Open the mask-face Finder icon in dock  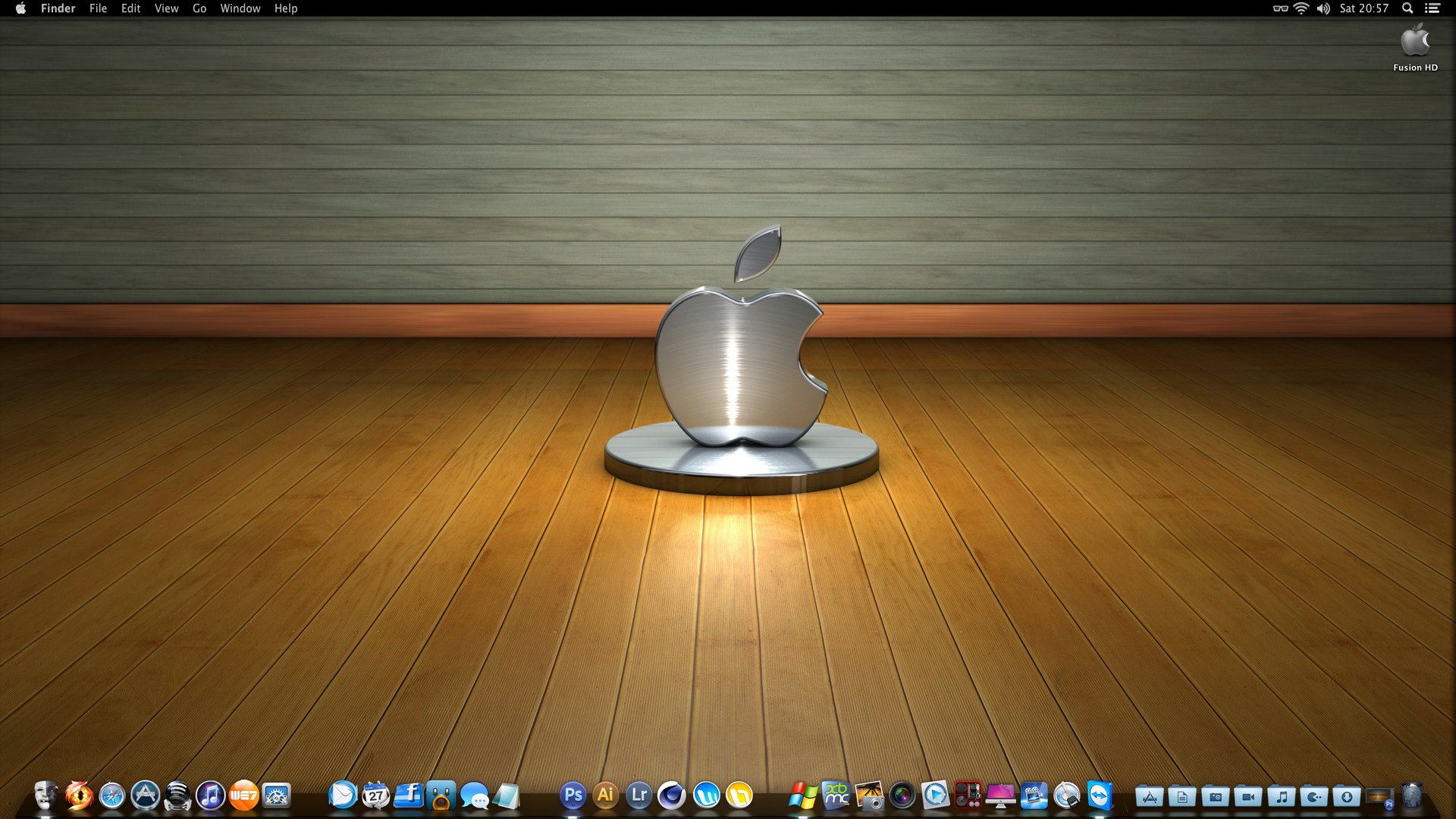[45, 795]
